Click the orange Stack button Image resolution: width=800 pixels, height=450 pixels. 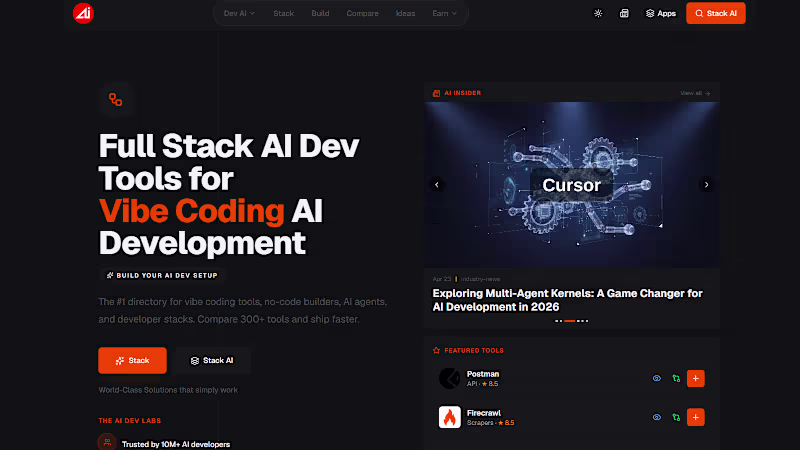point(132,360)
